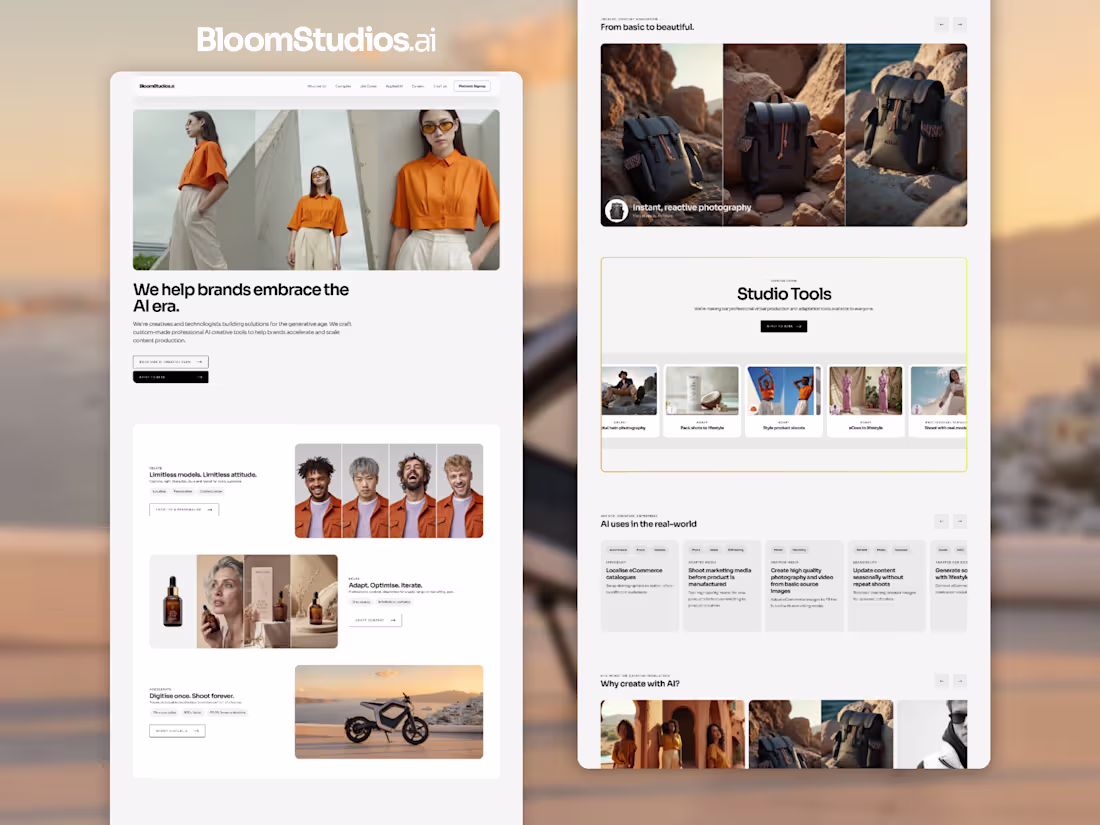Open the "Pack shots to lifestyle" card thumbnail
Image resolution: width=1100 pixels, height=825 pixels.
(702, 390)
